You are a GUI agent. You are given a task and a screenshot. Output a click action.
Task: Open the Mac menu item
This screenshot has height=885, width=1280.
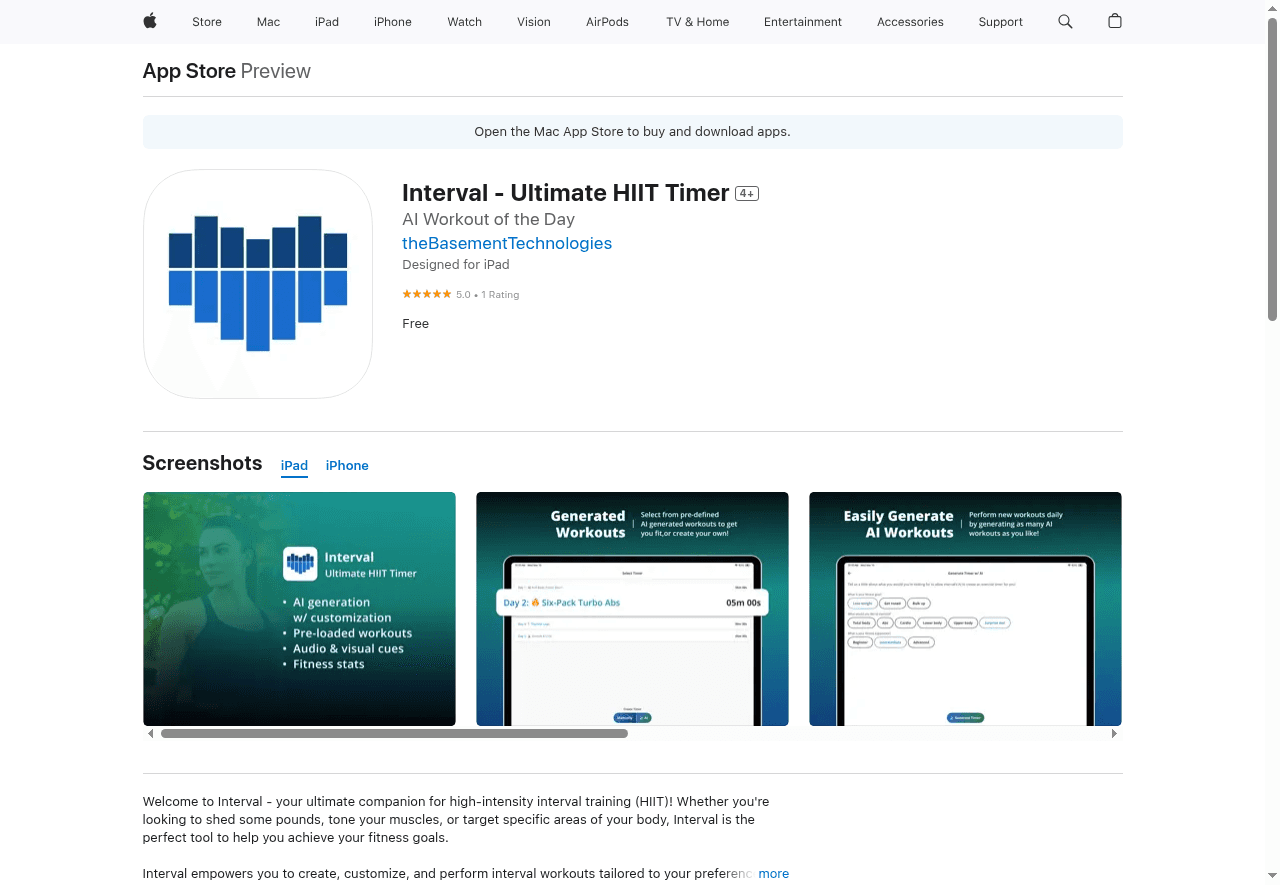(x=268, y=22)
